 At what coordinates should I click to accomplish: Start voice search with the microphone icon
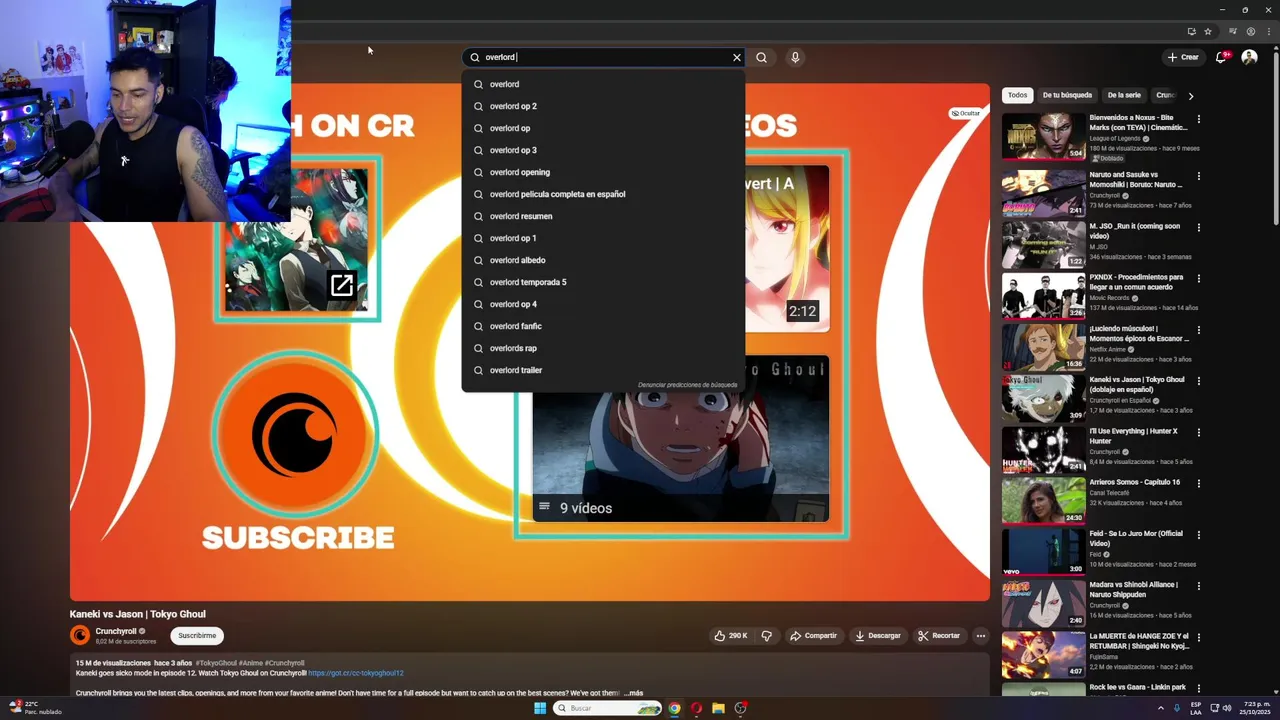[795, 57]
